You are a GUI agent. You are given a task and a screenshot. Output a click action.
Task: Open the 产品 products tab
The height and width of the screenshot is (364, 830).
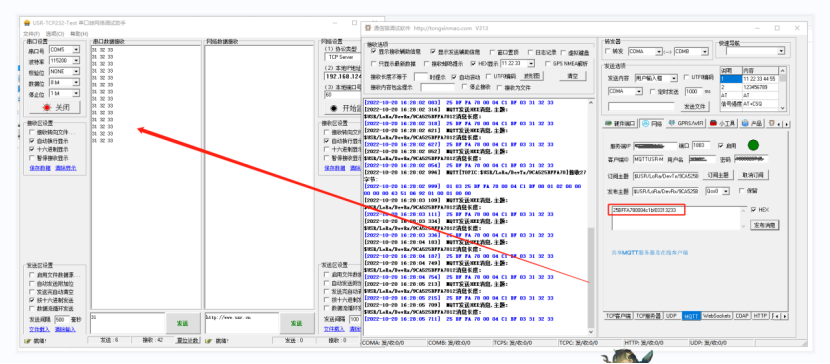[752, 123]
